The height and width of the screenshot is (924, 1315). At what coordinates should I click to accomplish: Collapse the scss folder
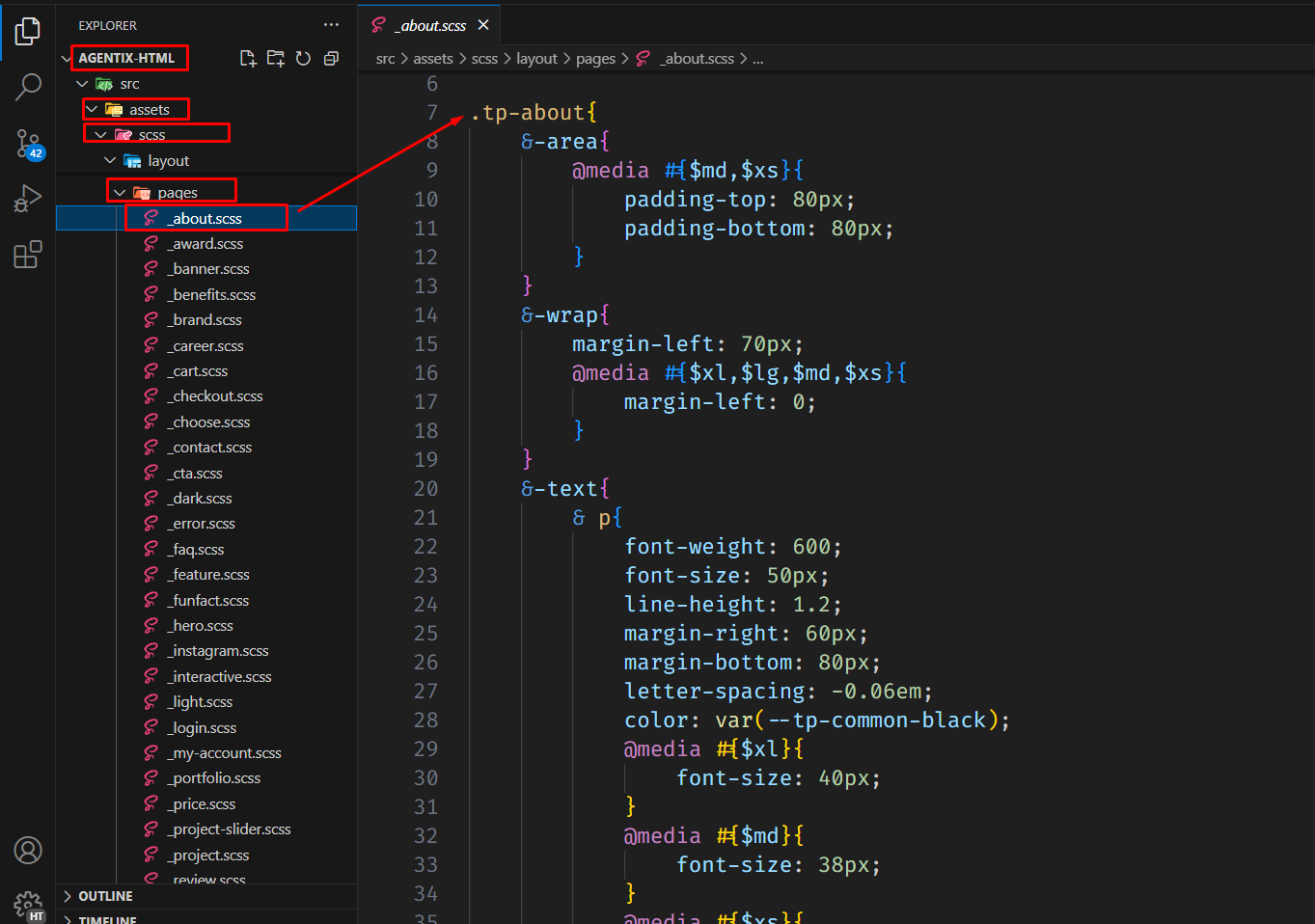click(101, 135)
